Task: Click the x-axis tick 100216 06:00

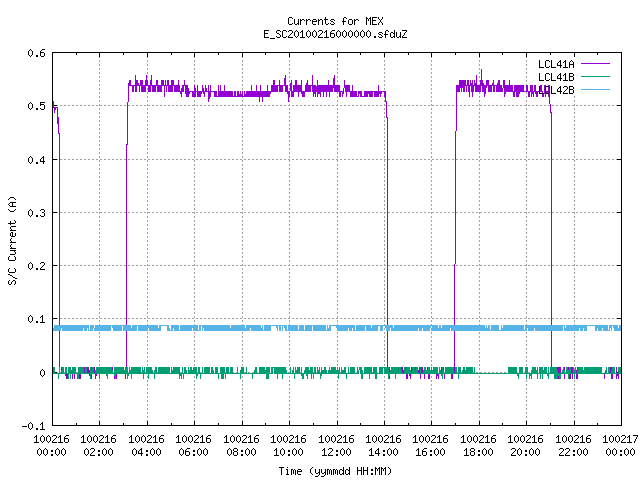Action: pos(193,446)
